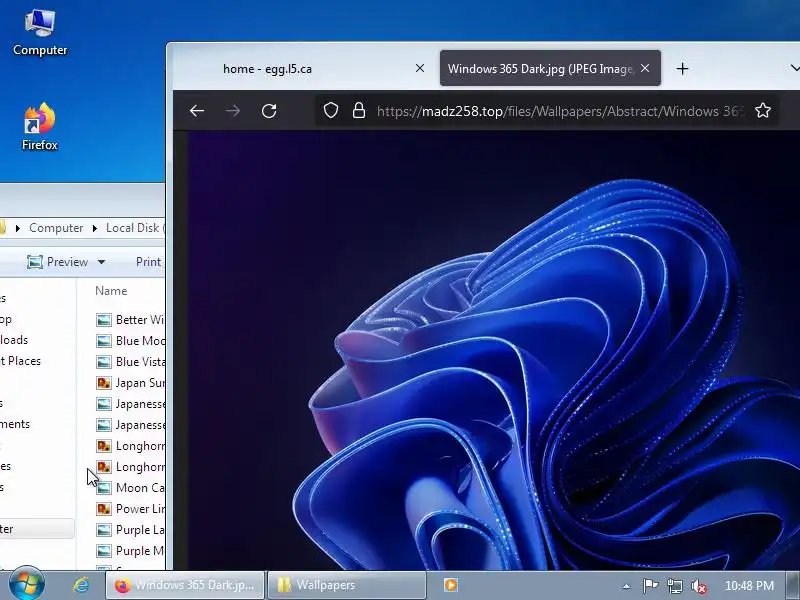
Task: Click the Windows 365 Dark wallpaper image
Action: (x=493, y=350)
